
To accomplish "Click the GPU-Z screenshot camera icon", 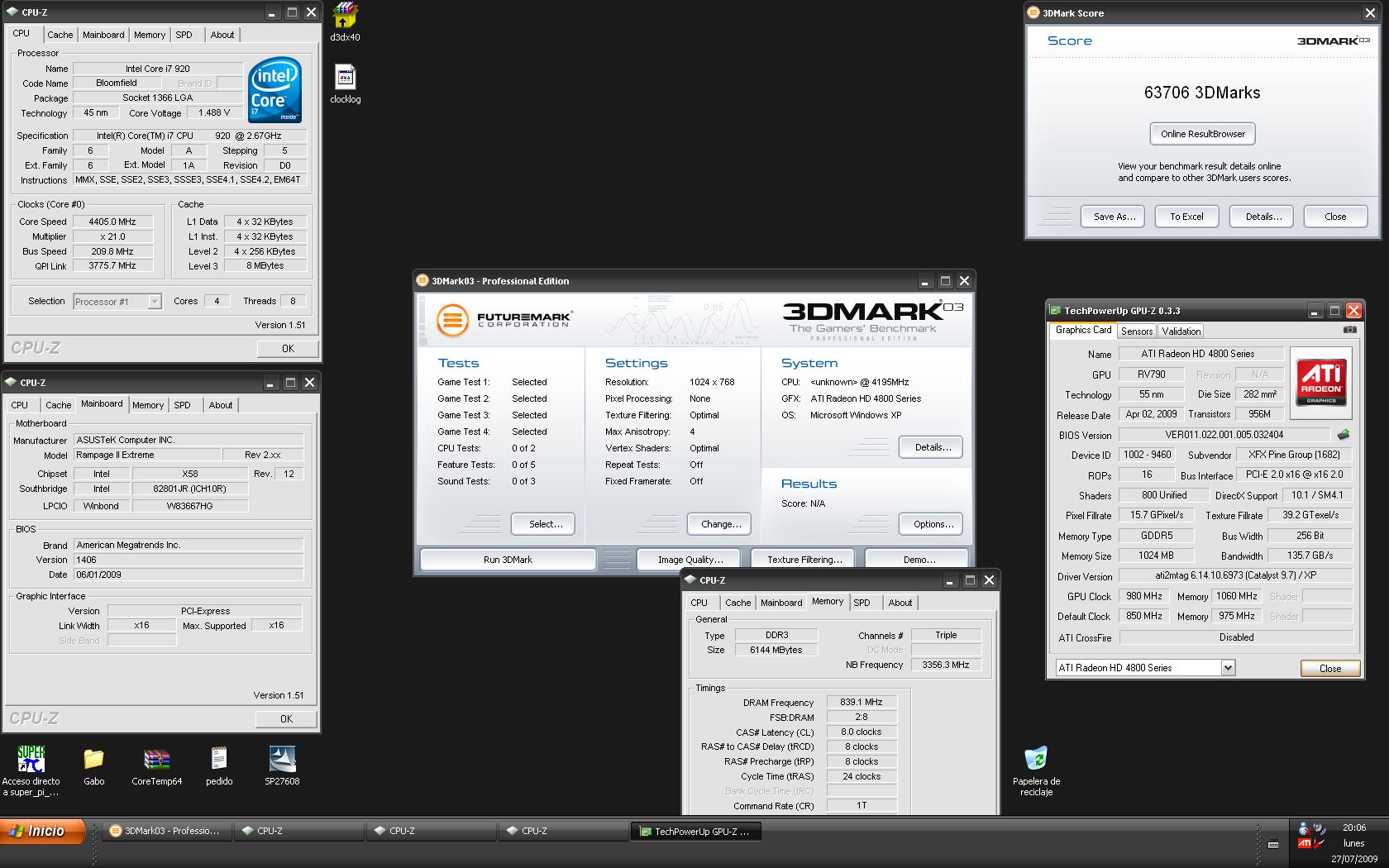I will pyautogui.click(x=1349, y=329).
